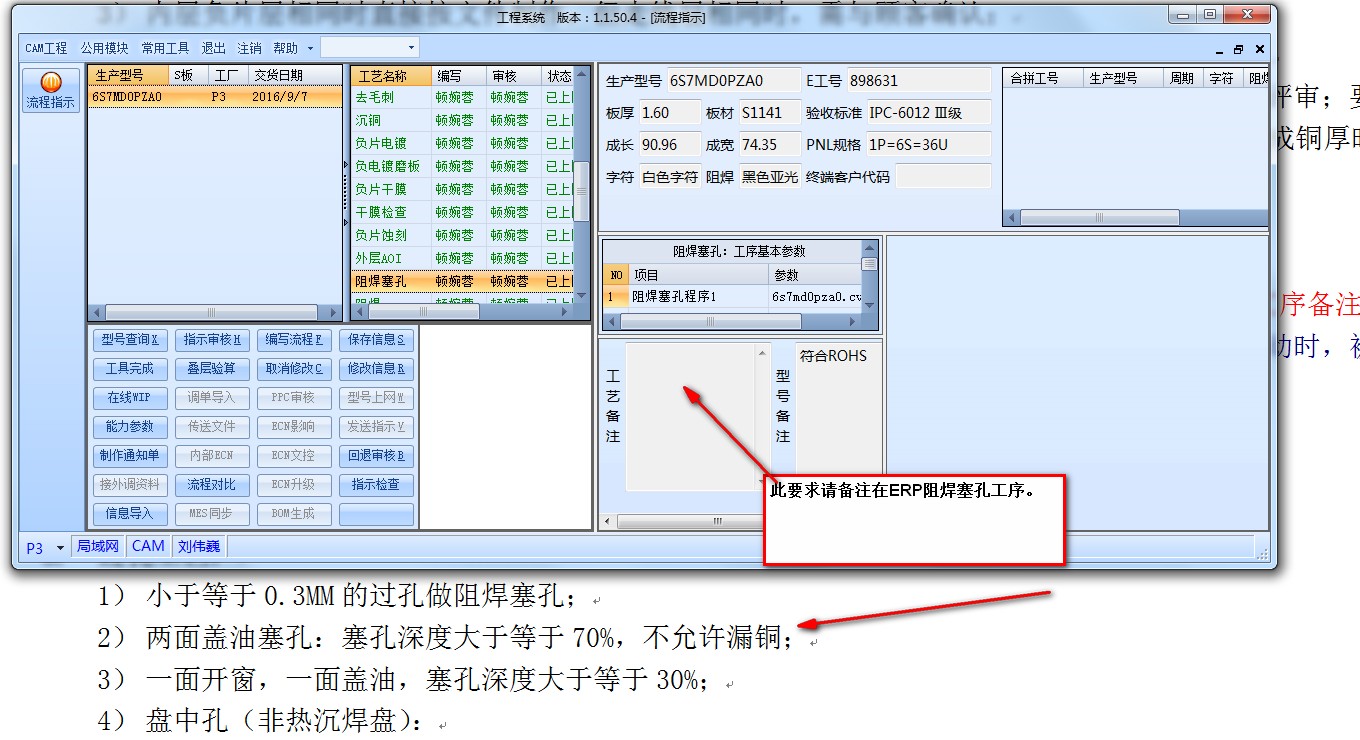Click the E工号 field 898631
This screenshot has height=740, width=1360.
pos(919,81)
